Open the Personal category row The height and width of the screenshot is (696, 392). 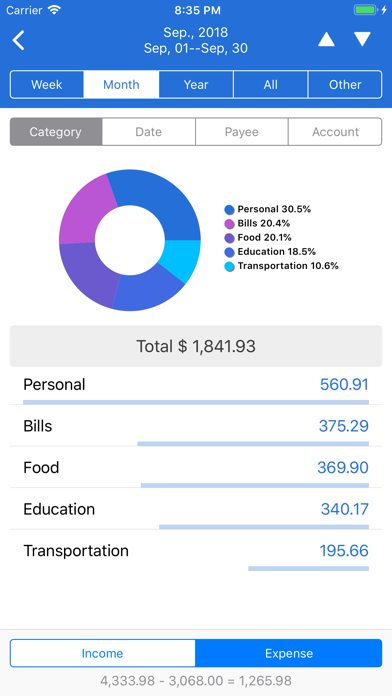(x=196, y=385)
